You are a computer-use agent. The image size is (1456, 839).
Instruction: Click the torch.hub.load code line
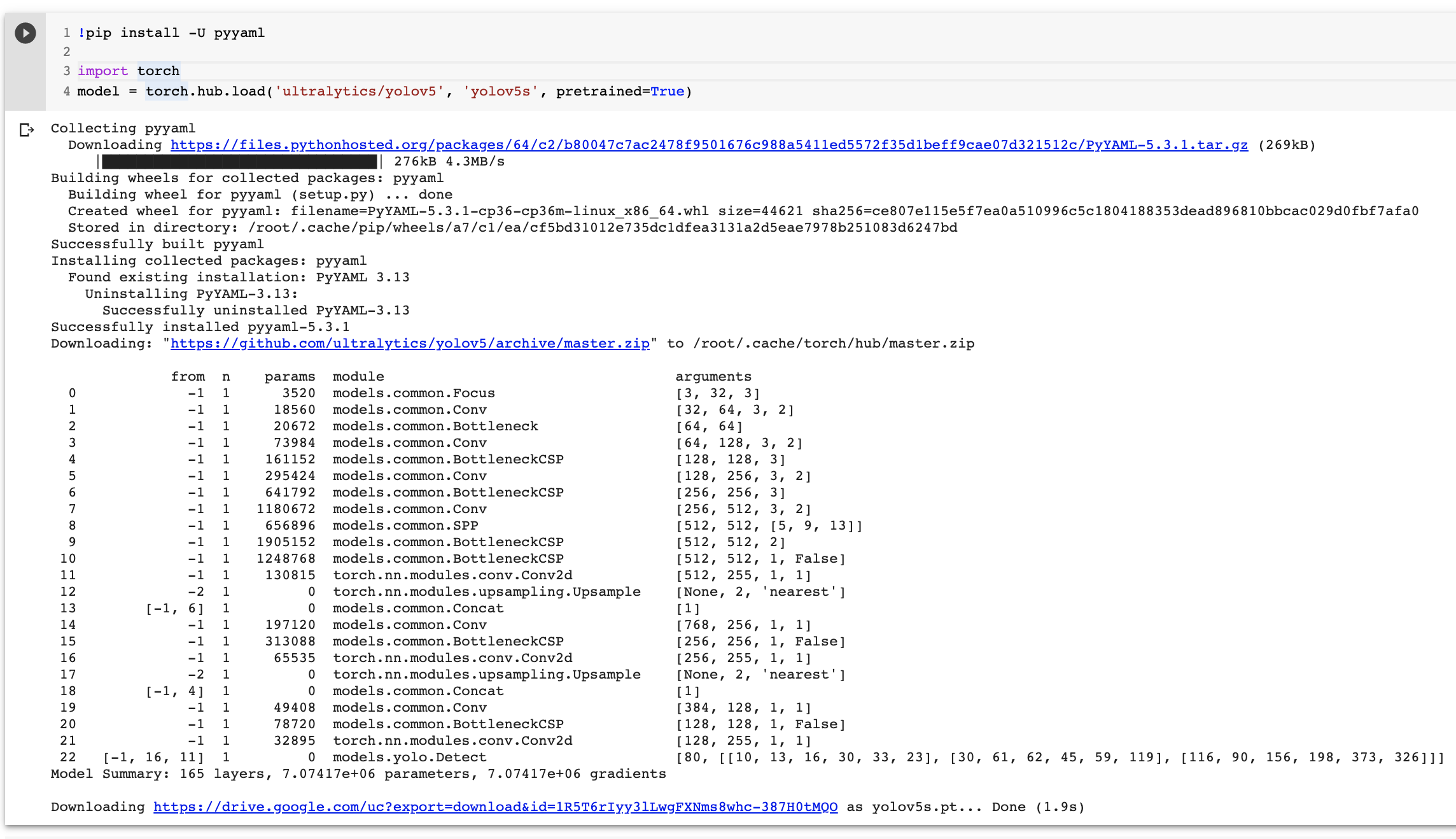tap(384, 92)
